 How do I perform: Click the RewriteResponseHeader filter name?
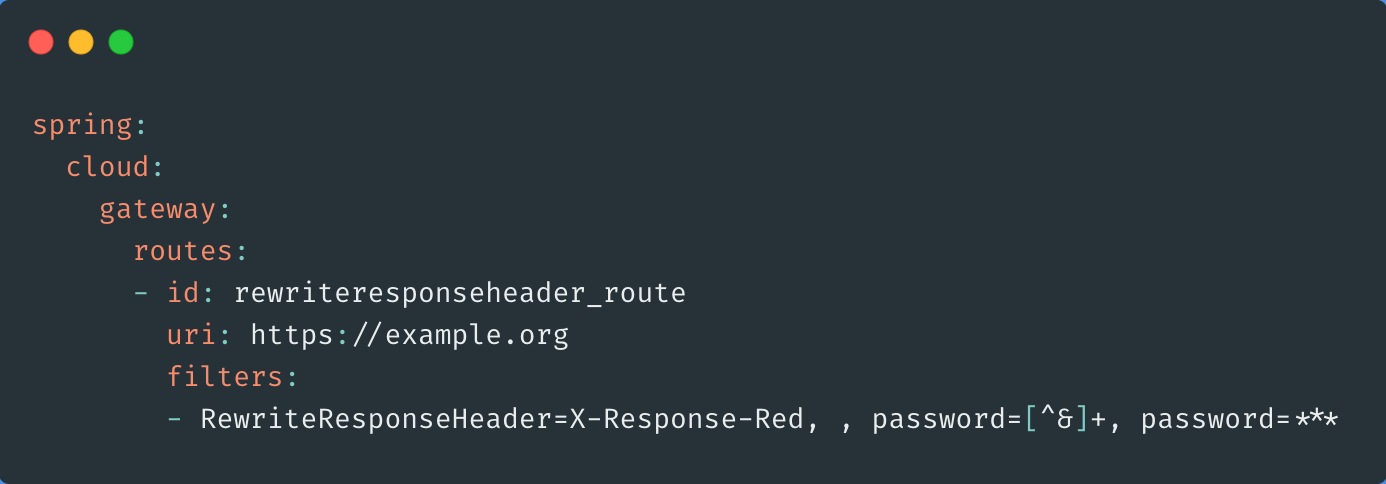tap(375, 420)
